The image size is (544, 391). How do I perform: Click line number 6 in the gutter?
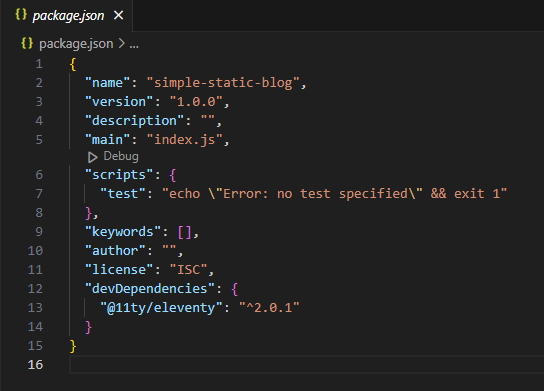39,175
